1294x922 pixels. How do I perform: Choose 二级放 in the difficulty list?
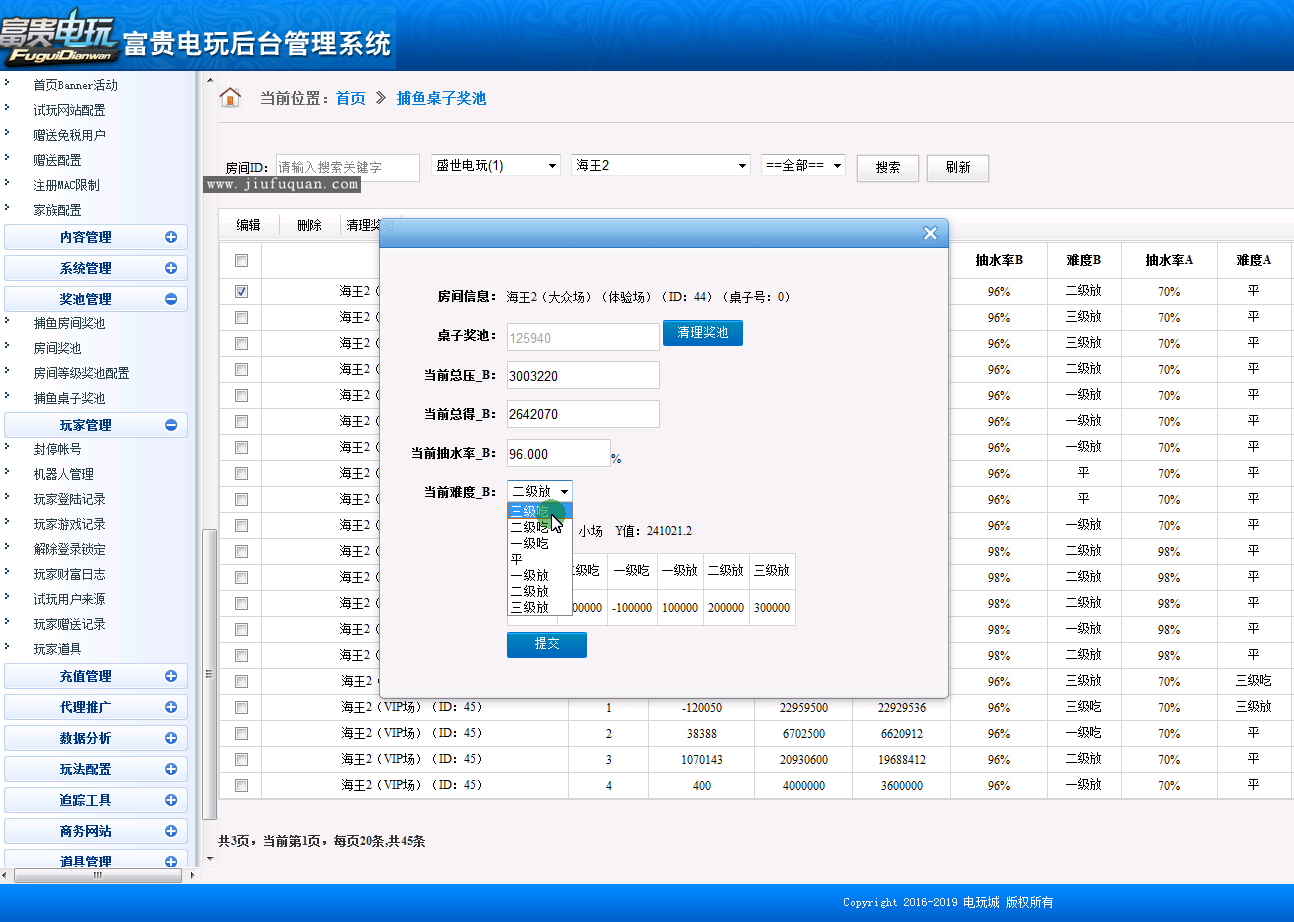click(x=540, y=591)
